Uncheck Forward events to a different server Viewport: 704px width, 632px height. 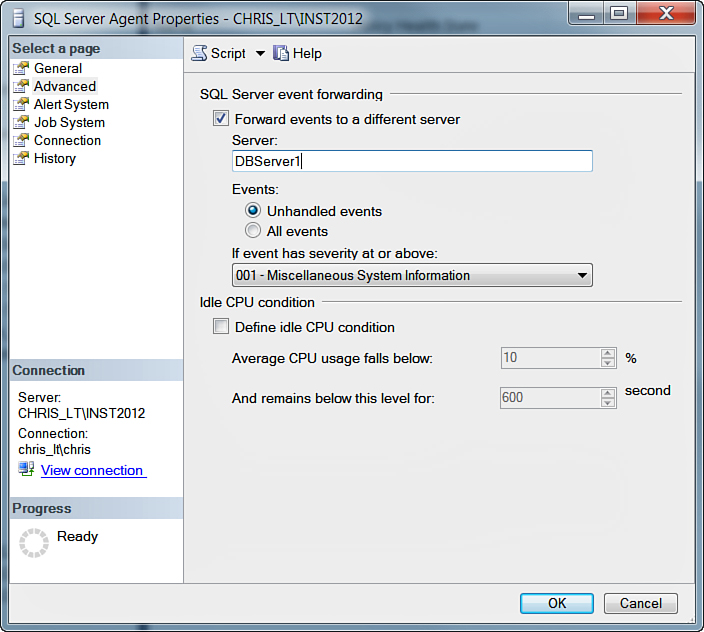coord(221,119)
